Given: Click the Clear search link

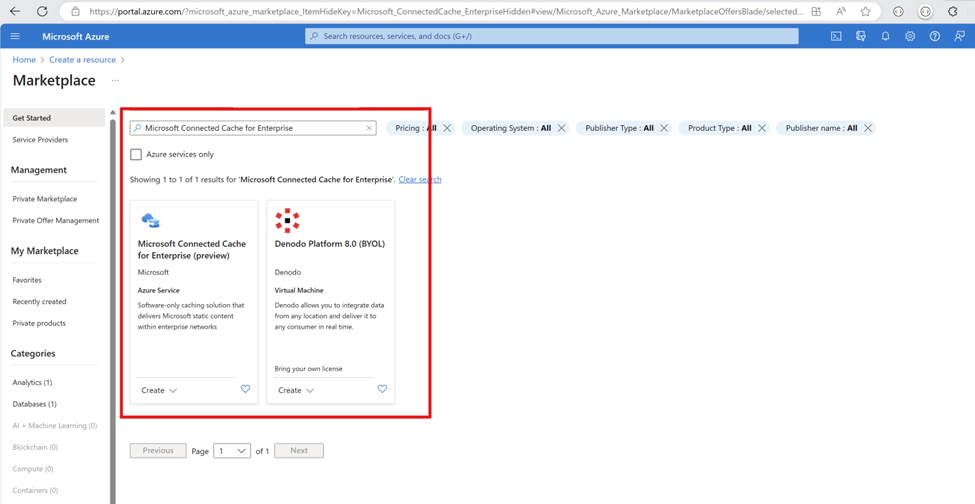Looking at the screenshot, I should coord(419,179).
